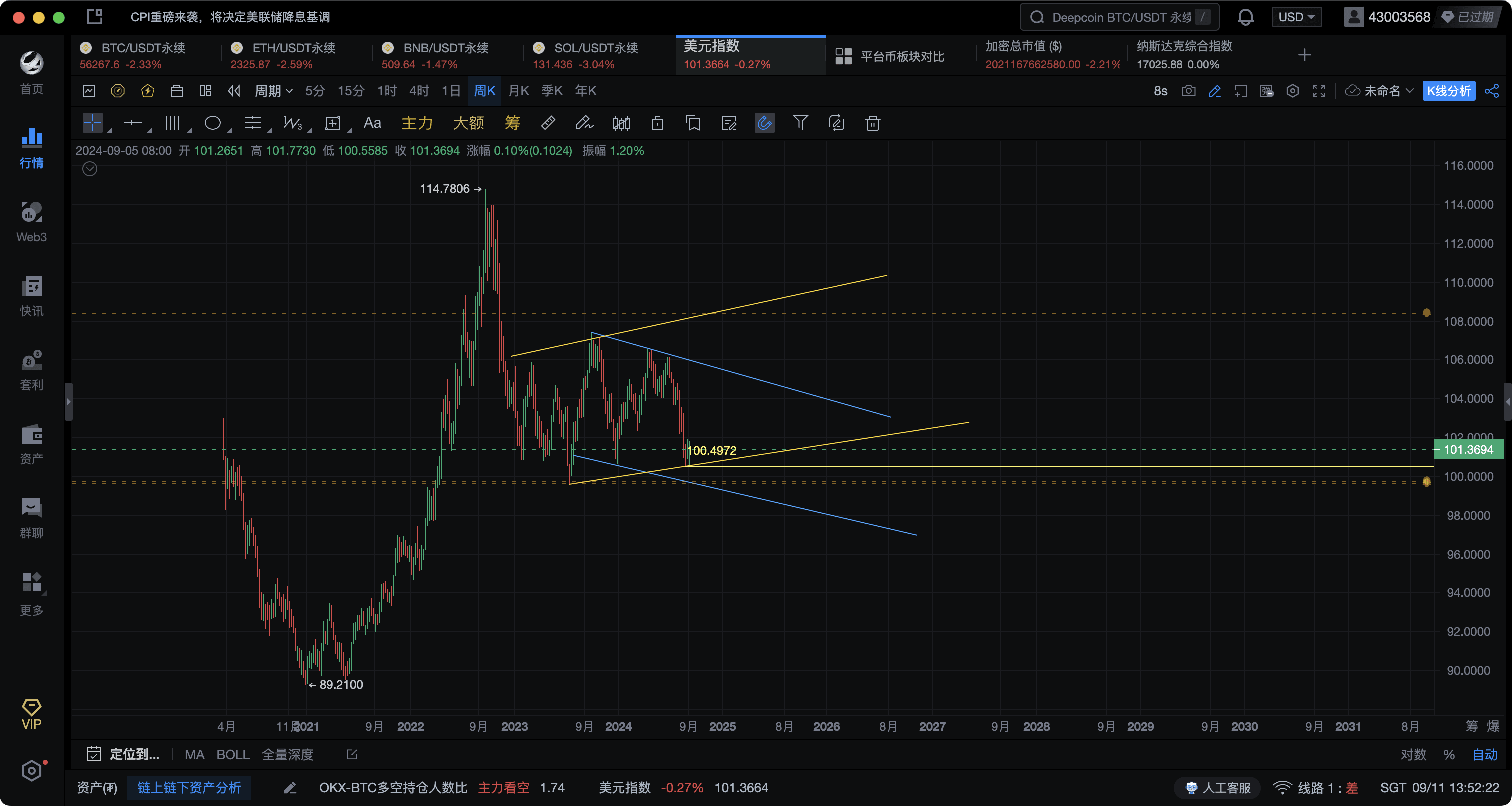
Task: Open 全量深度 depth option
Action: coord(287,754)
